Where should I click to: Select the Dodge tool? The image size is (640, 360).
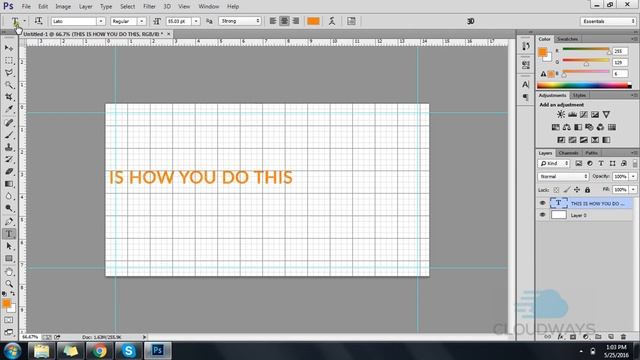click(x=9, y=208)
